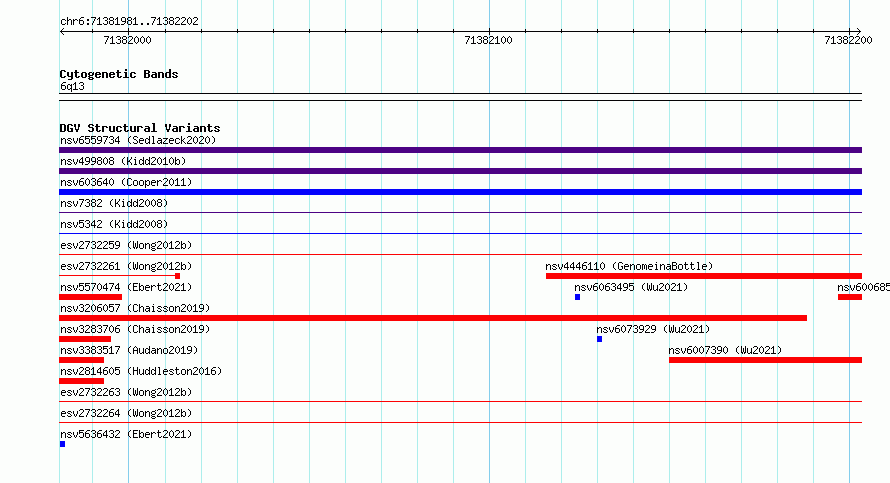Click the nsv5636432 (Ebert2021) label

click(126, 434)
